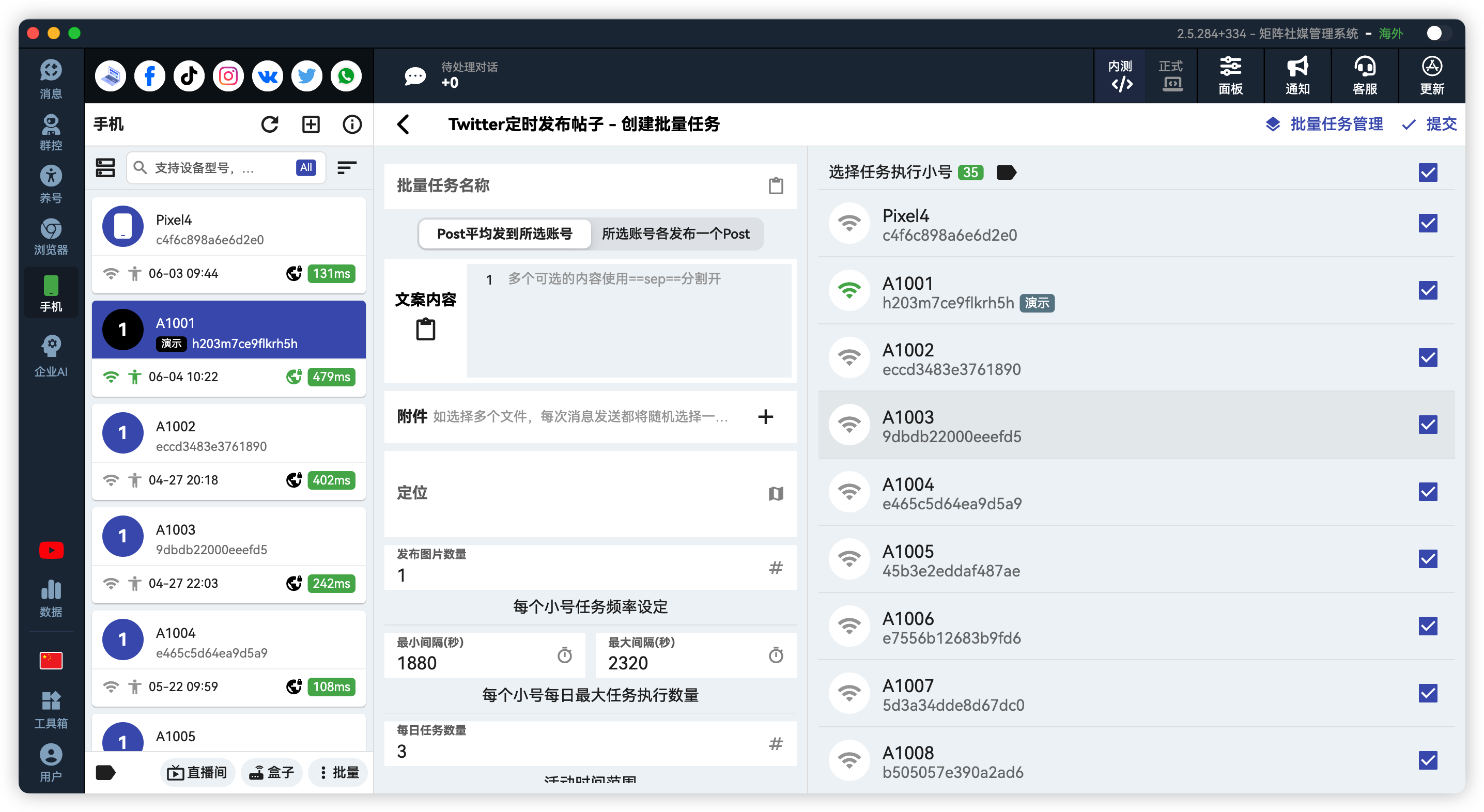Open the device list sort icon
1484x812 pixels.
347,167
